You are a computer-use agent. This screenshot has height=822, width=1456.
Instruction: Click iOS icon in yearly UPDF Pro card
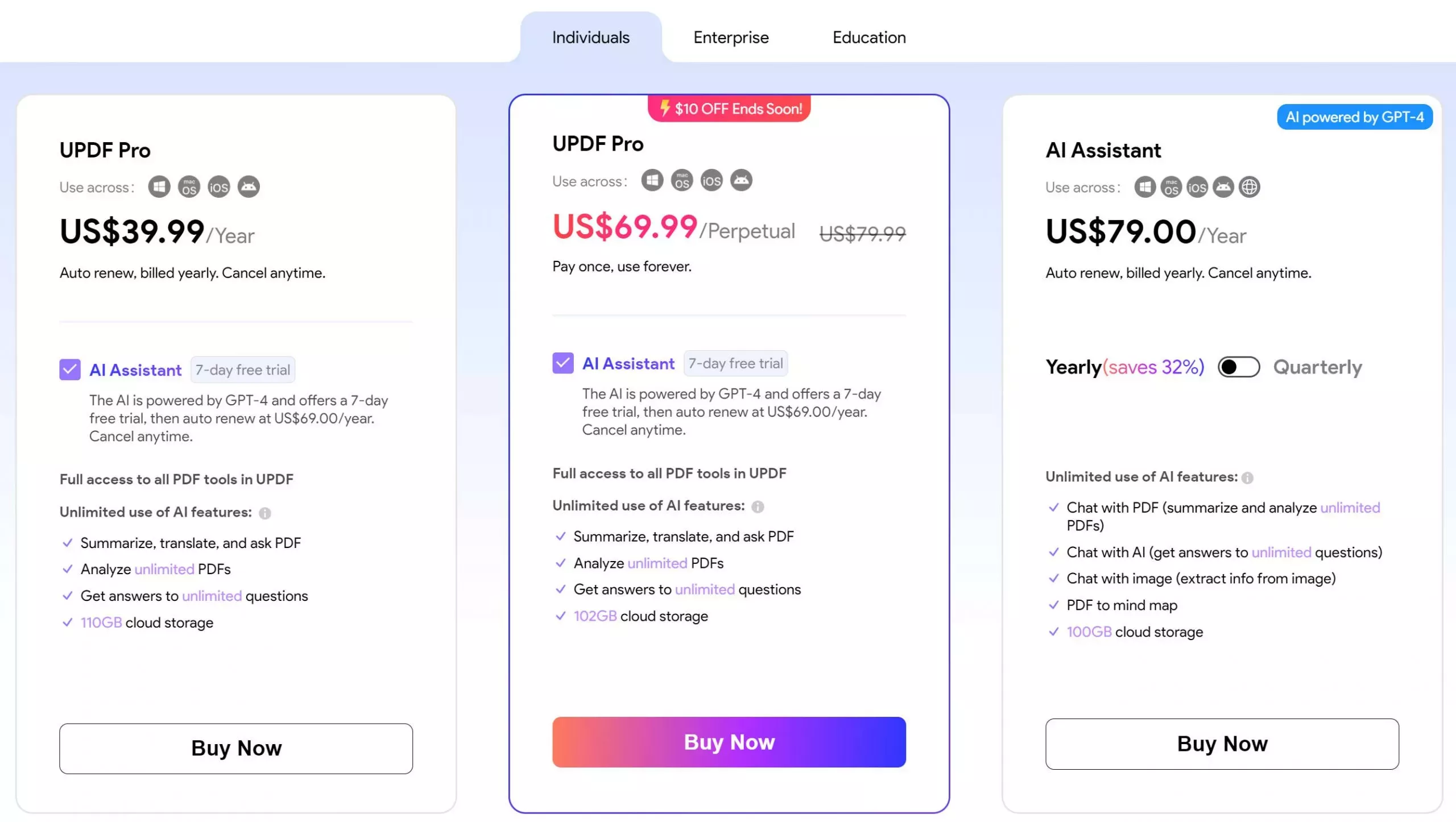pyautogui.click(x=219, y=187)
